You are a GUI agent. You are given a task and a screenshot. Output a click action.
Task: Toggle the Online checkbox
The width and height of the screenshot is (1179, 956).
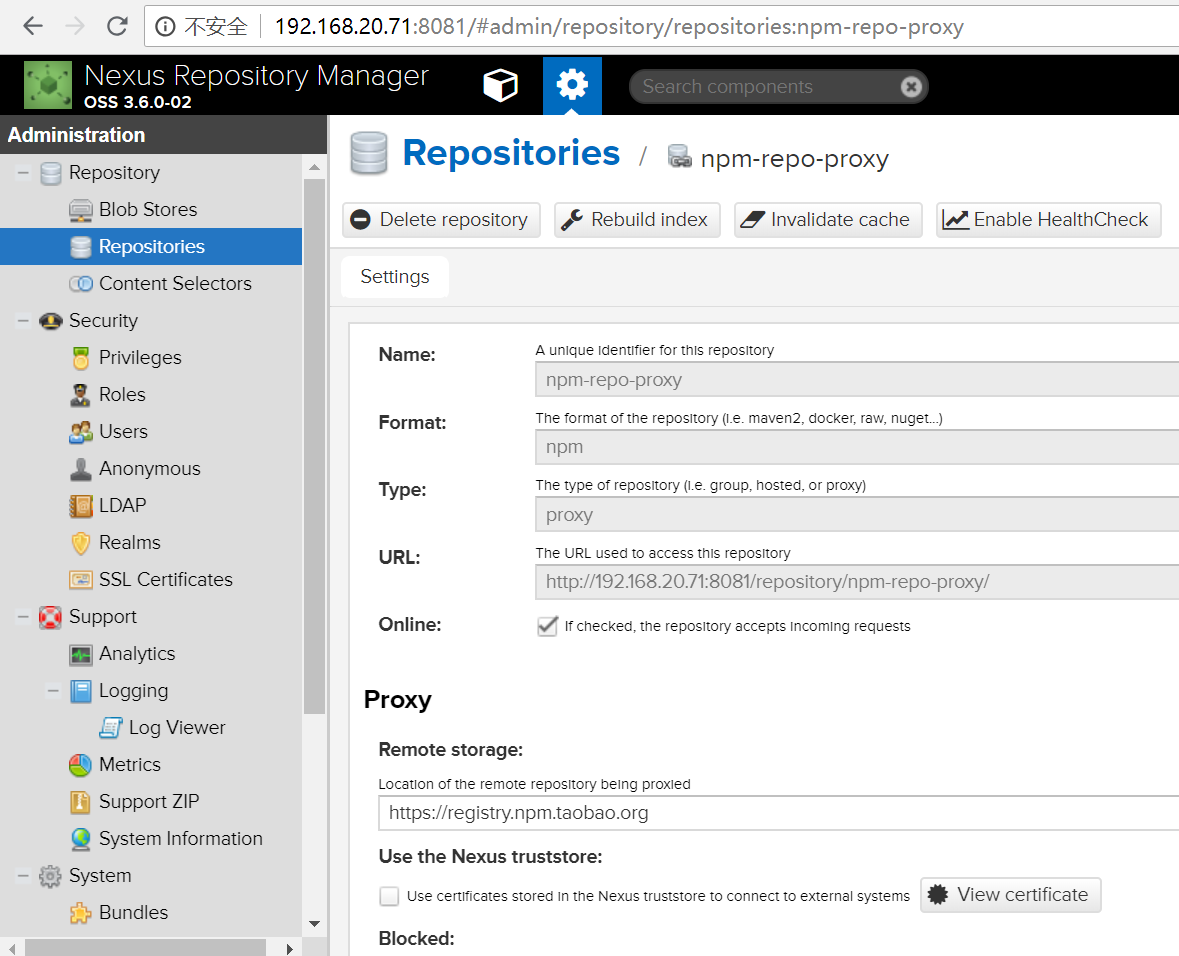[x=547, y=626]
